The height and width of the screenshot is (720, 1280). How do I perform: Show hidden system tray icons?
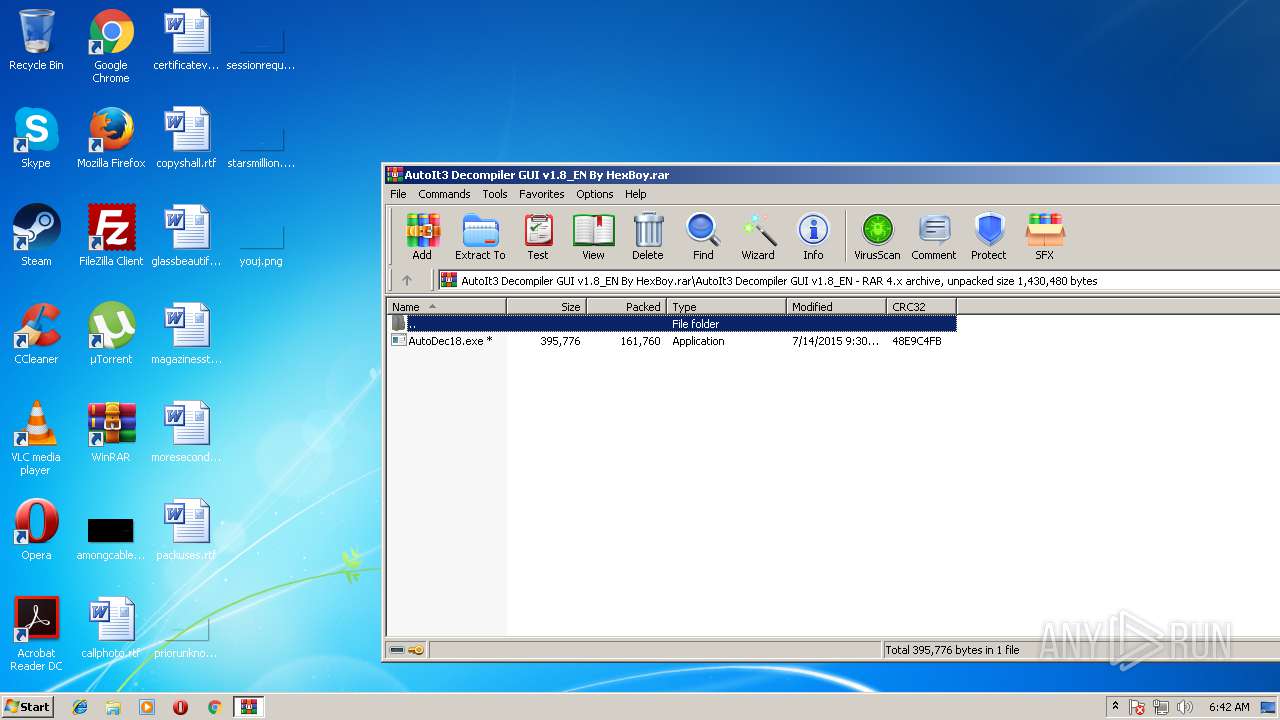(1115, 706)
